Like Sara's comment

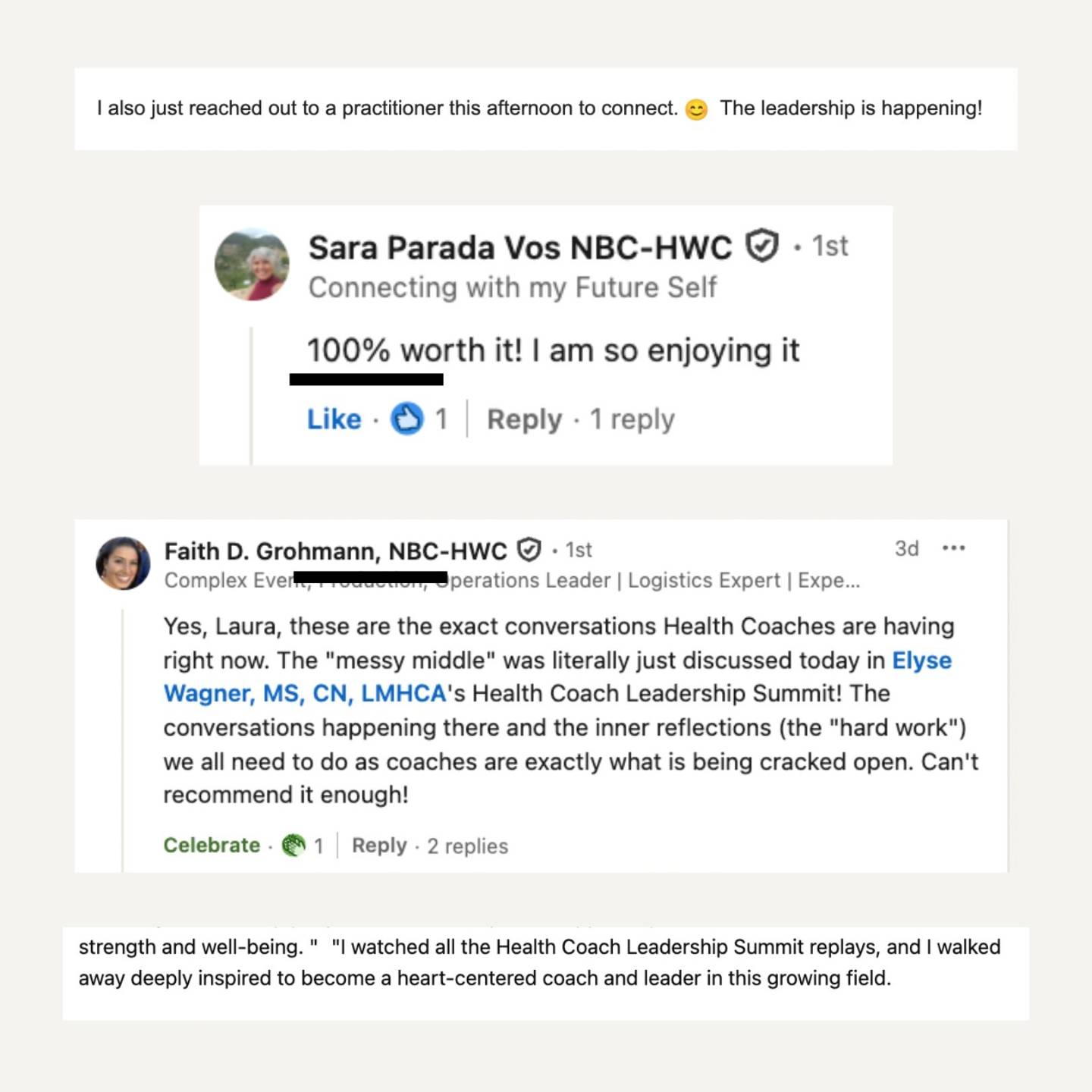[334, 419]
